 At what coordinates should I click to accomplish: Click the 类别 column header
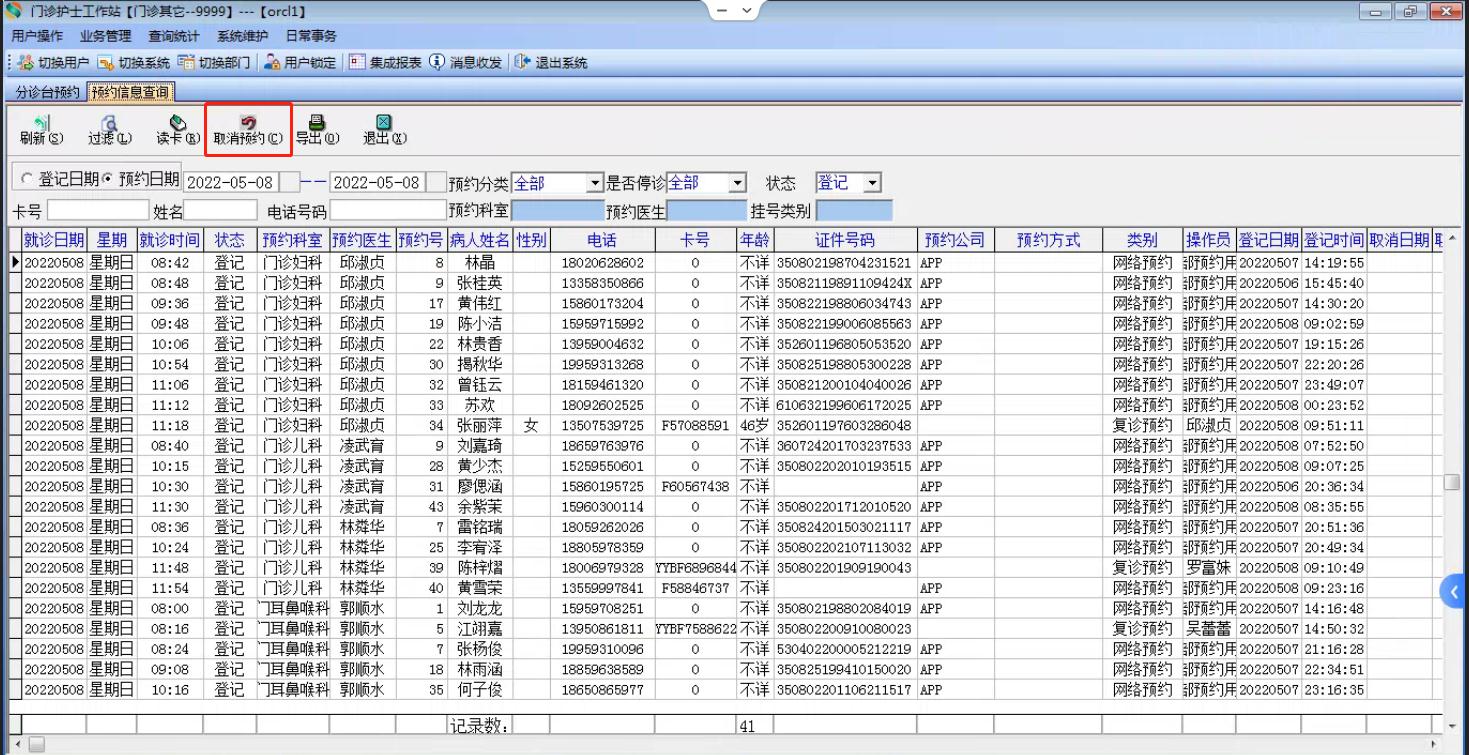pos(1142,240)
